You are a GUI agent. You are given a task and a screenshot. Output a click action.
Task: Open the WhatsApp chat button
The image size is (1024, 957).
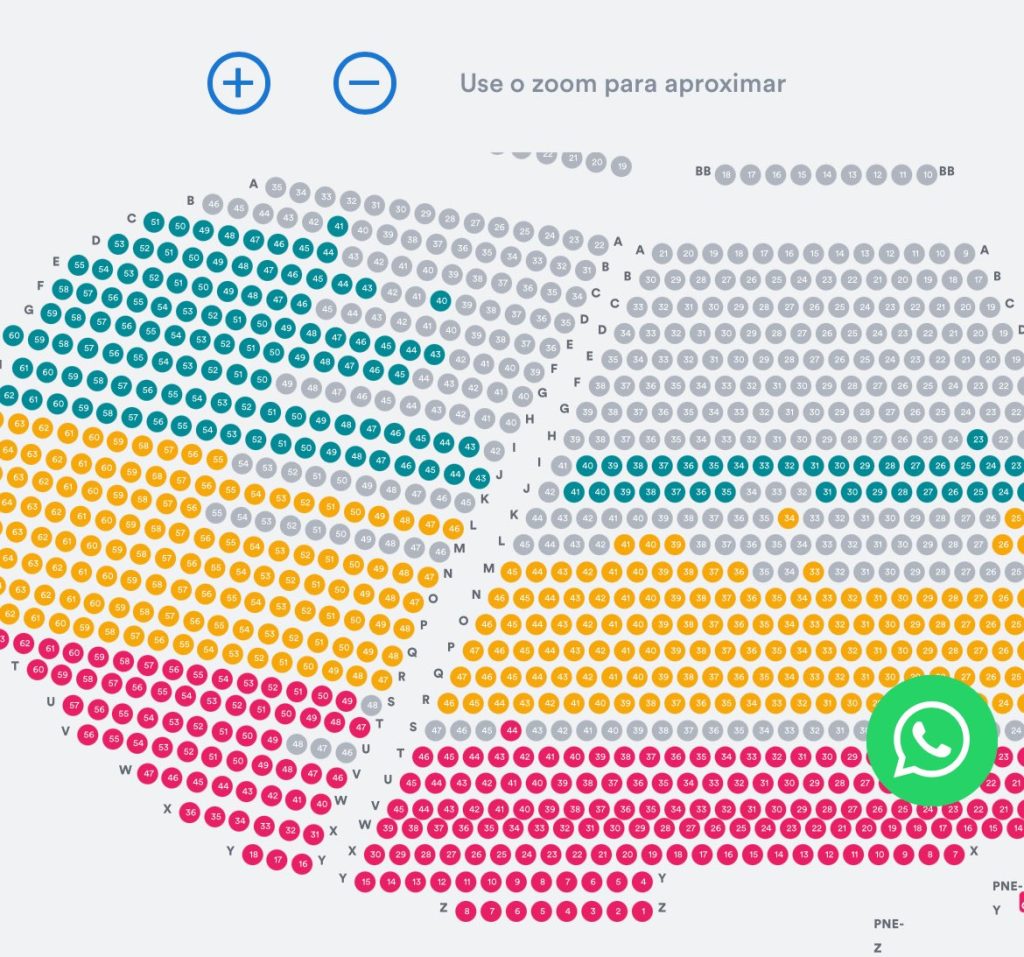click(931, 740)
